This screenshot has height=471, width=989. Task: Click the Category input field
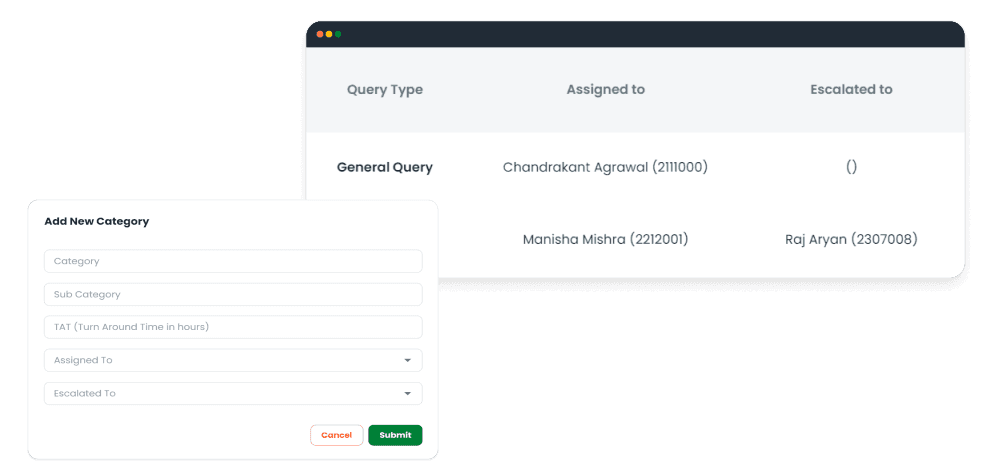(x=233, y=261)
